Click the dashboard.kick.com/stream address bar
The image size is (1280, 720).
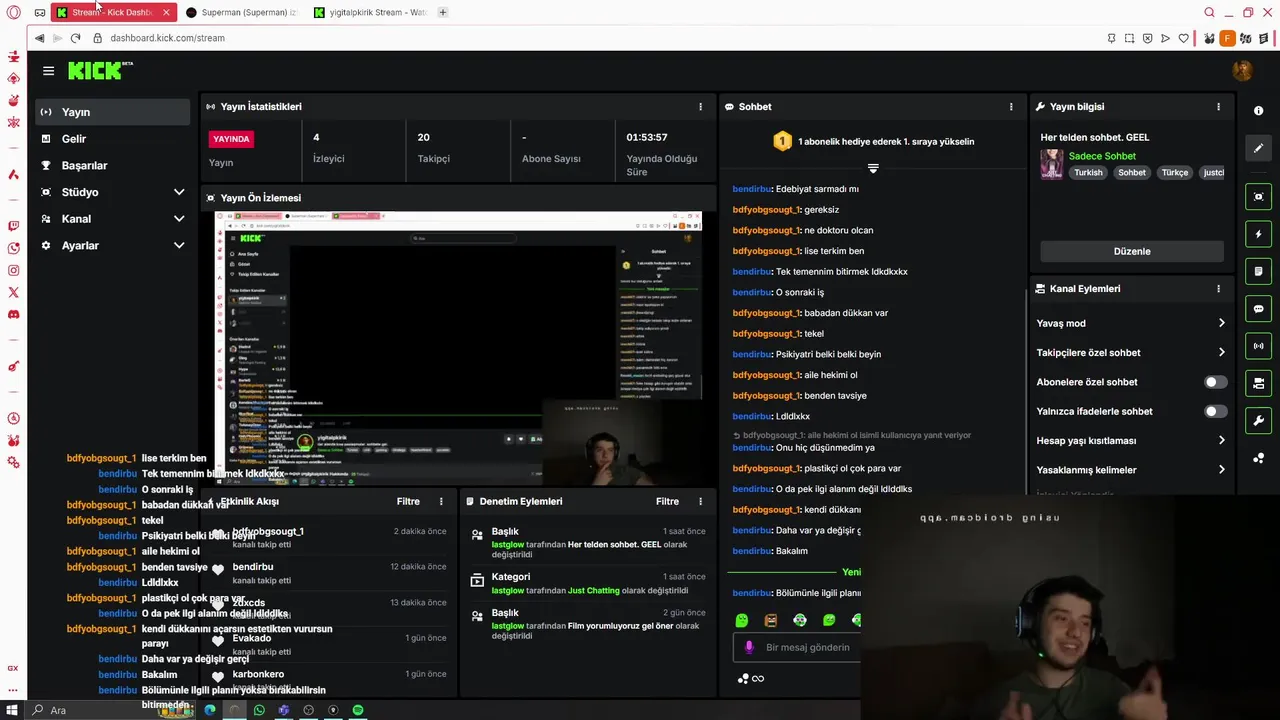[x=167, y=38]
